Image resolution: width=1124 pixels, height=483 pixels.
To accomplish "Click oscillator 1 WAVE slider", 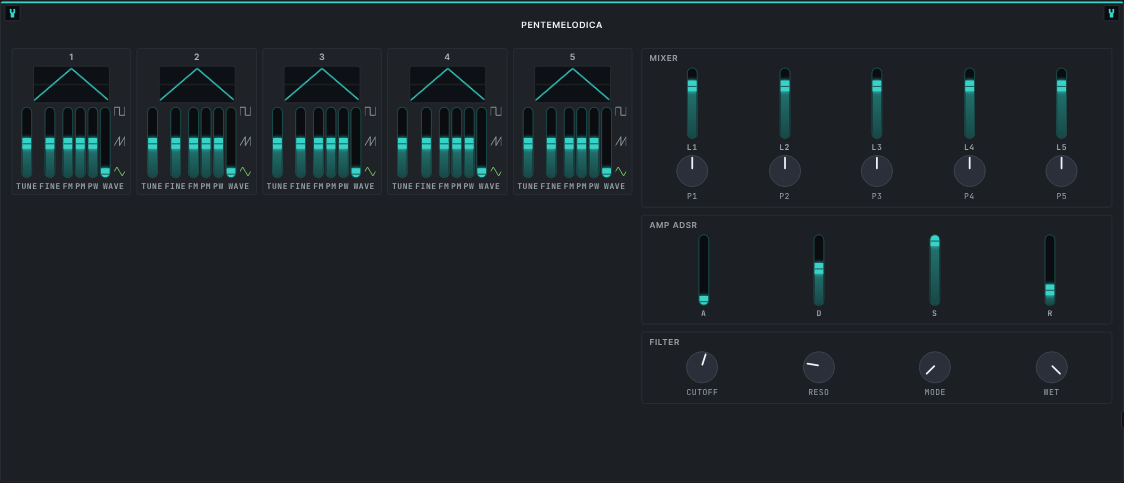I will [x=105, y=143].
